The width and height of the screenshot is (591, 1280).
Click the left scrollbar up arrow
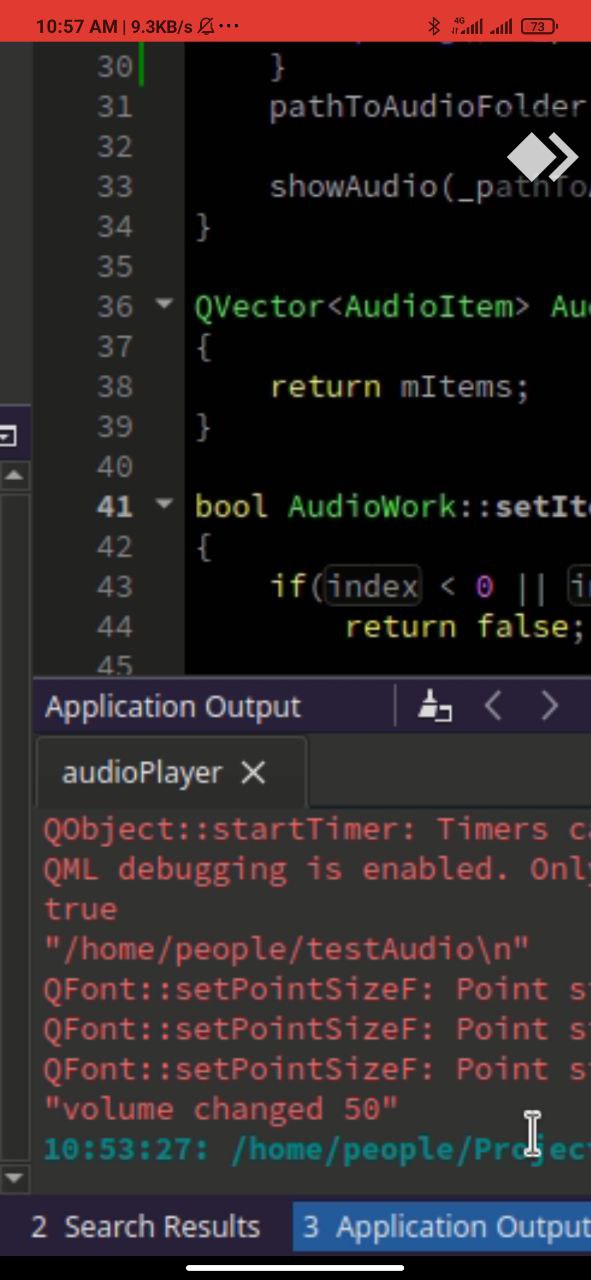pyautogui.click(x=14, y=477)
